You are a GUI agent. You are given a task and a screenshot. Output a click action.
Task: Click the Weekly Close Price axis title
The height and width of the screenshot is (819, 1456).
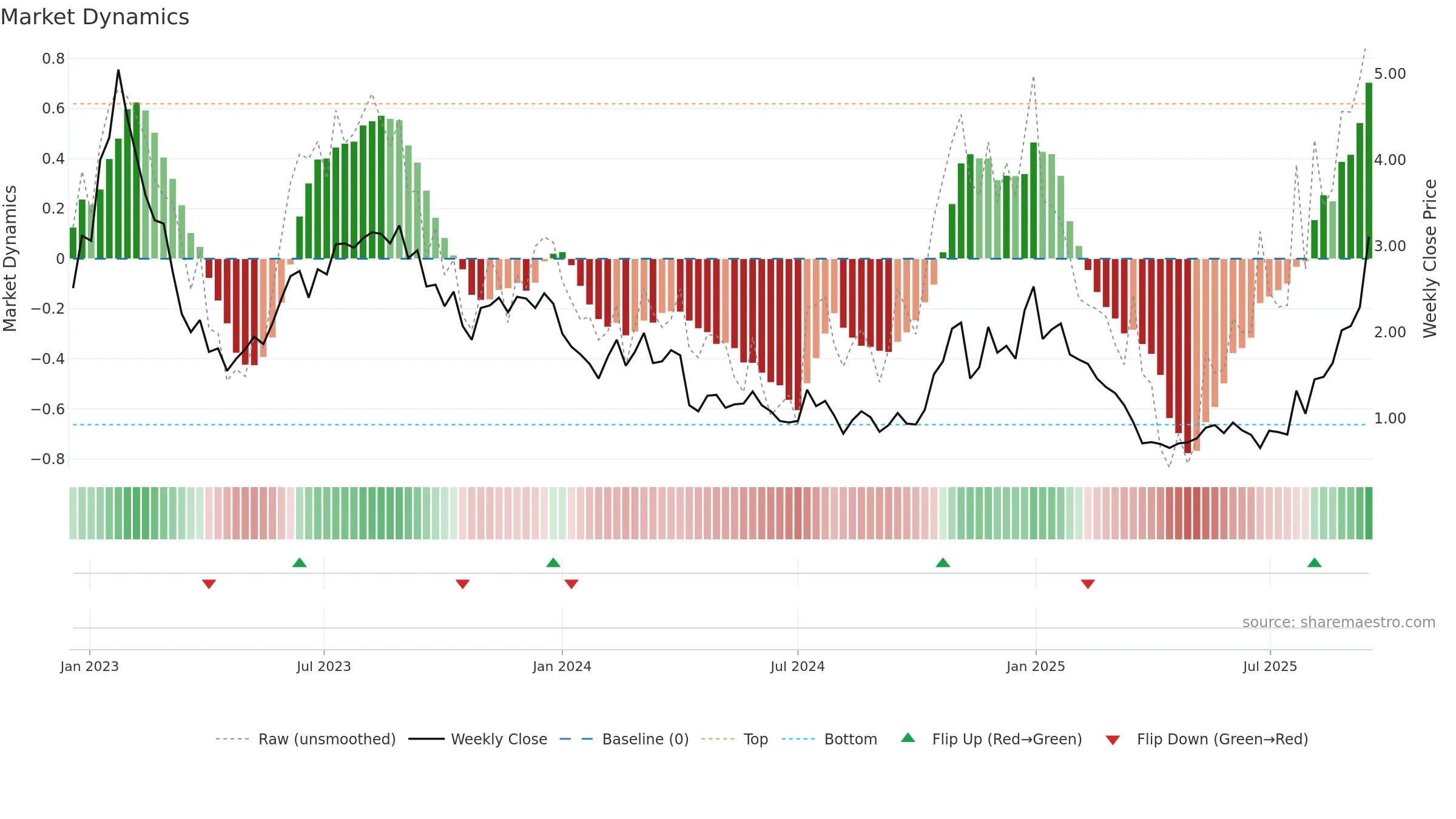coord(1430,258)
